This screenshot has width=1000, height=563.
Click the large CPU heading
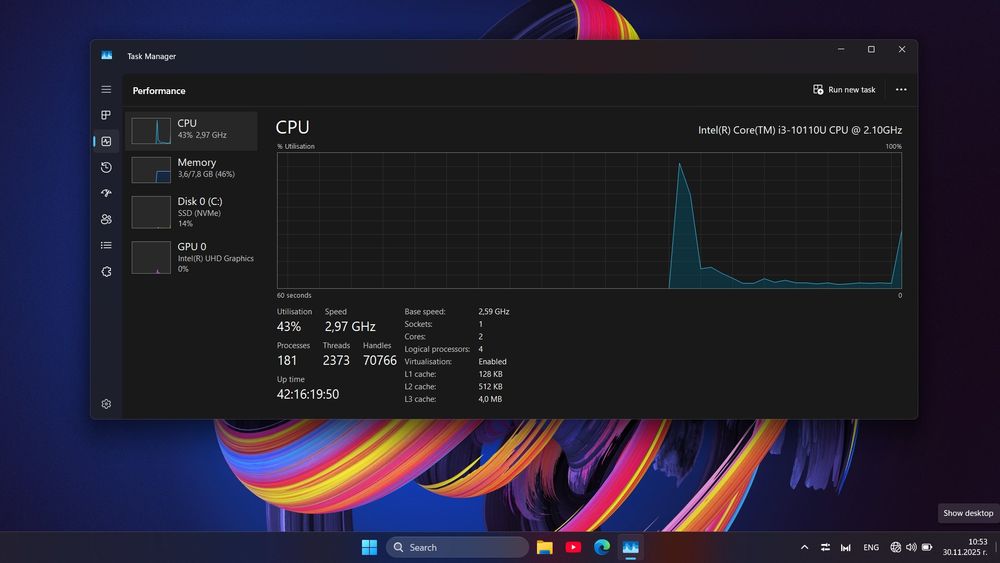(x=293, y=127)
